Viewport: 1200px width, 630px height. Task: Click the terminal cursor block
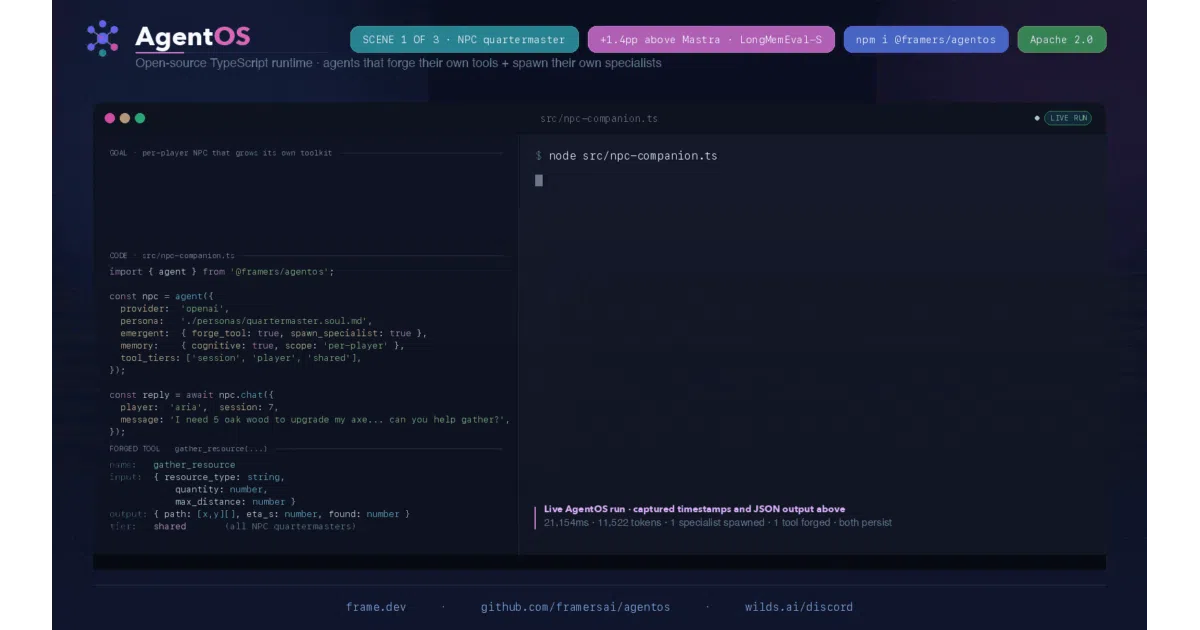[x=539, y=180]
